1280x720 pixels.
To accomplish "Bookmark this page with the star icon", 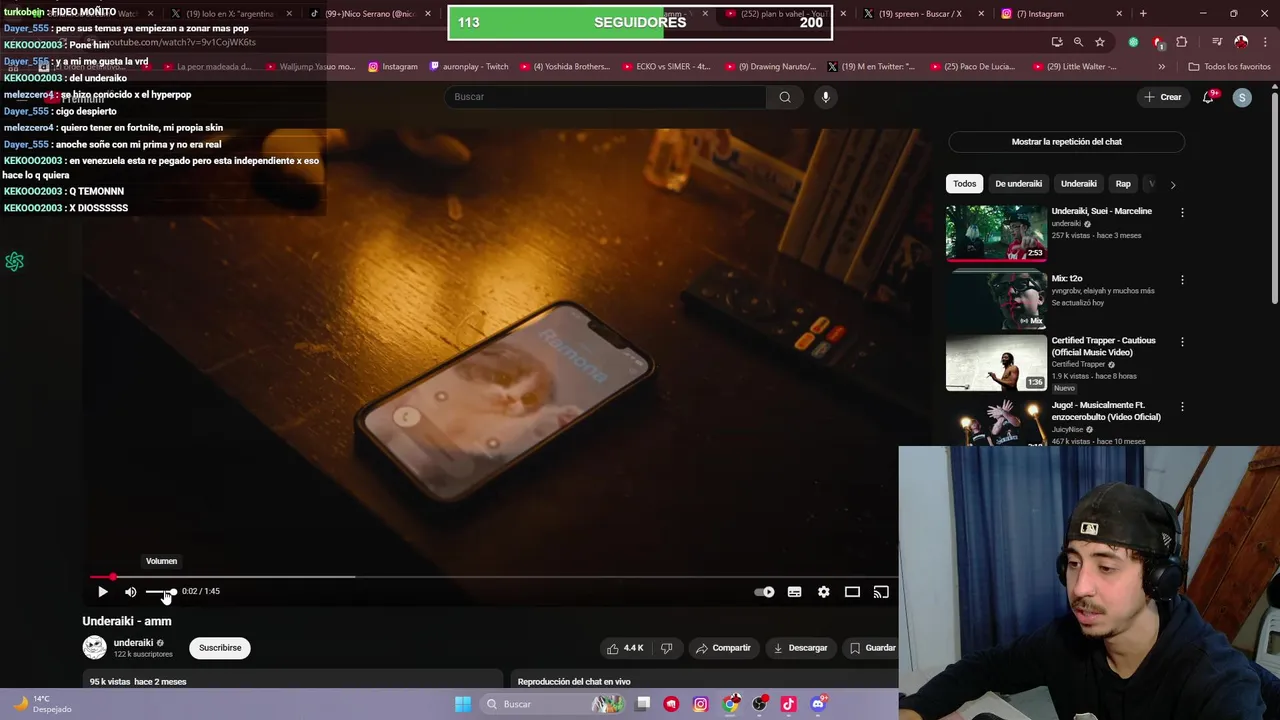I will pos(1100,42).
